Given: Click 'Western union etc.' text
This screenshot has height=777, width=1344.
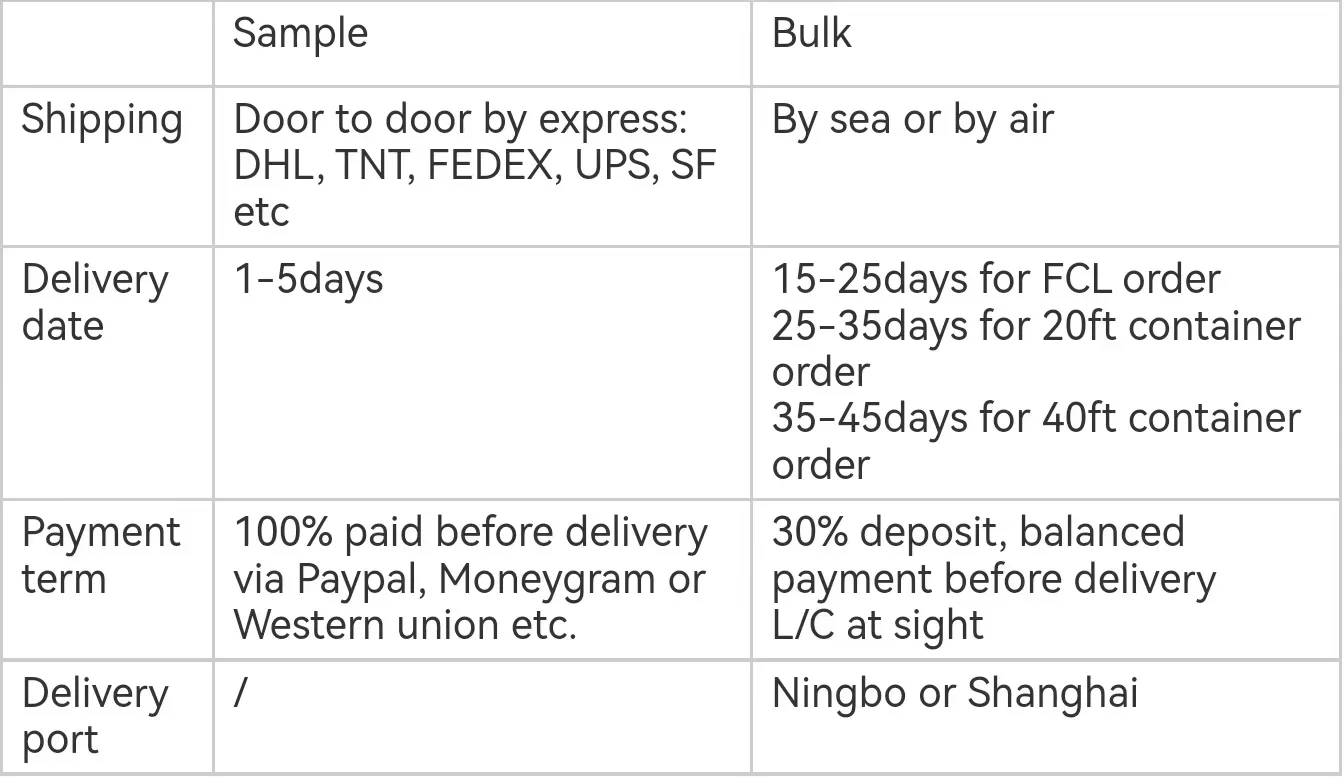Looking at the screenshot, I should pos(405,625).
